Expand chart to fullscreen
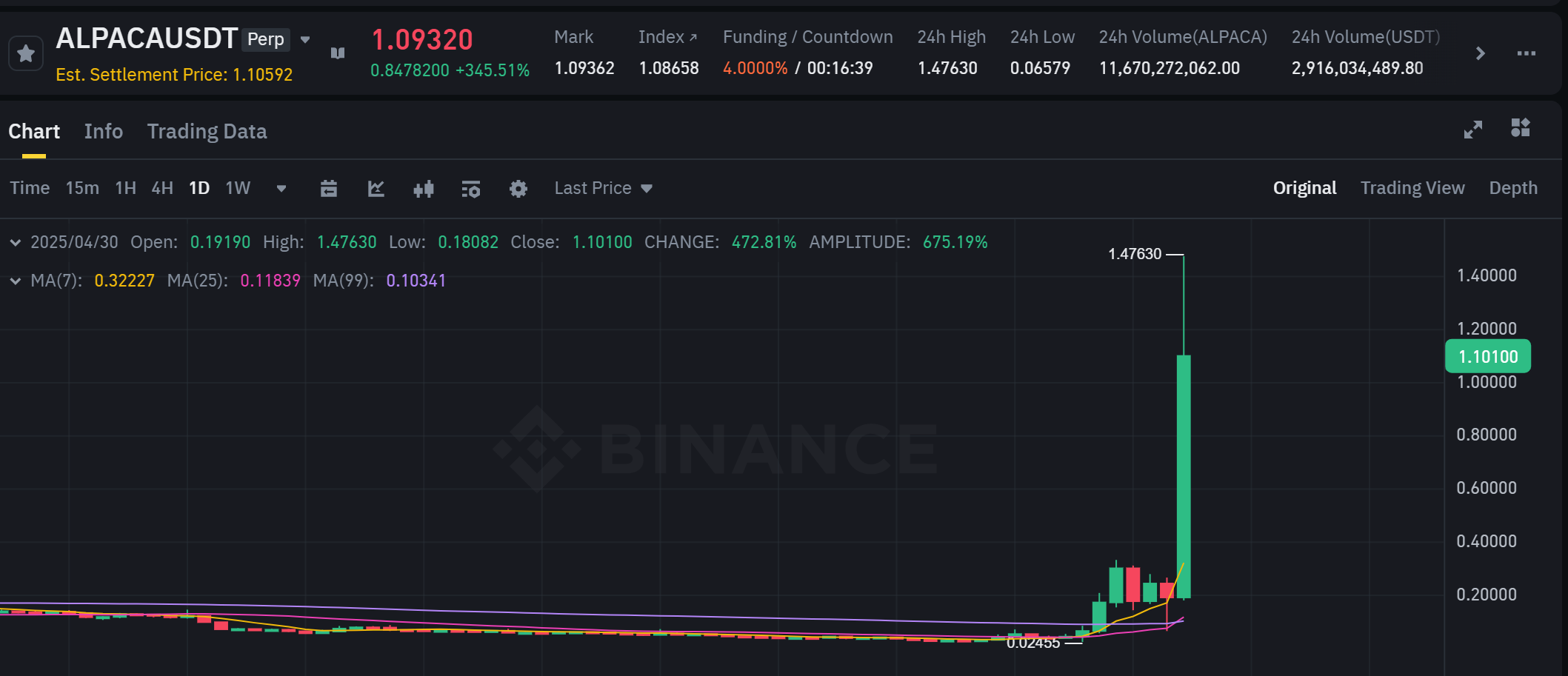This screenshot has width=1568, height=676. [x=1473, y=130]
